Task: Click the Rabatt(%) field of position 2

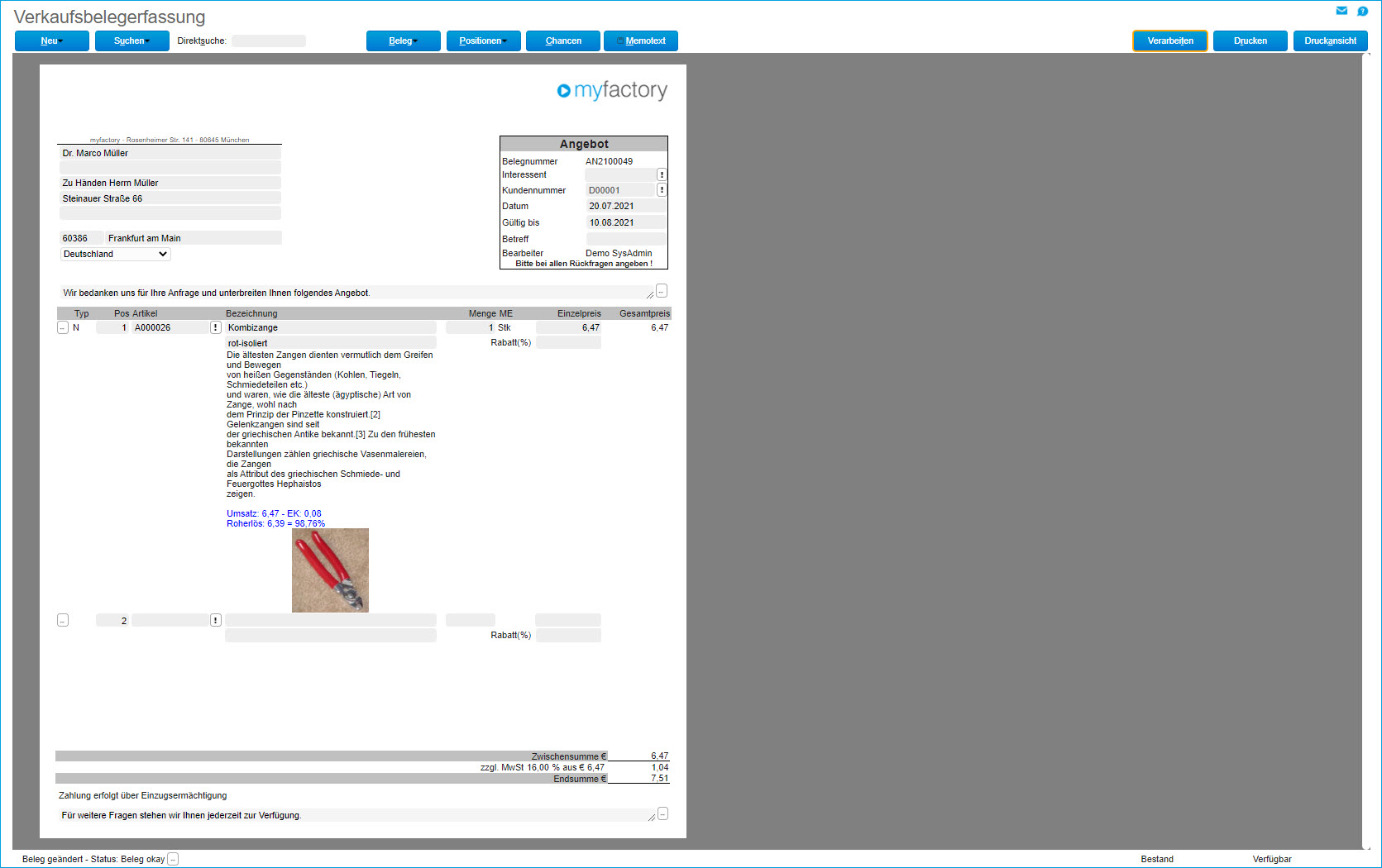Action: tap(568, 636)
